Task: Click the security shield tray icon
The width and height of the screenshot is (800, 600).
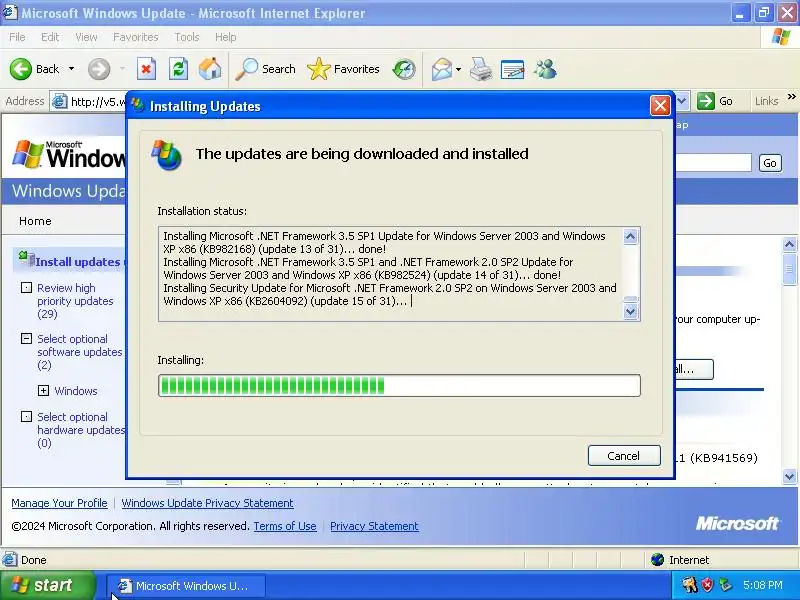Action: [707, 585]
